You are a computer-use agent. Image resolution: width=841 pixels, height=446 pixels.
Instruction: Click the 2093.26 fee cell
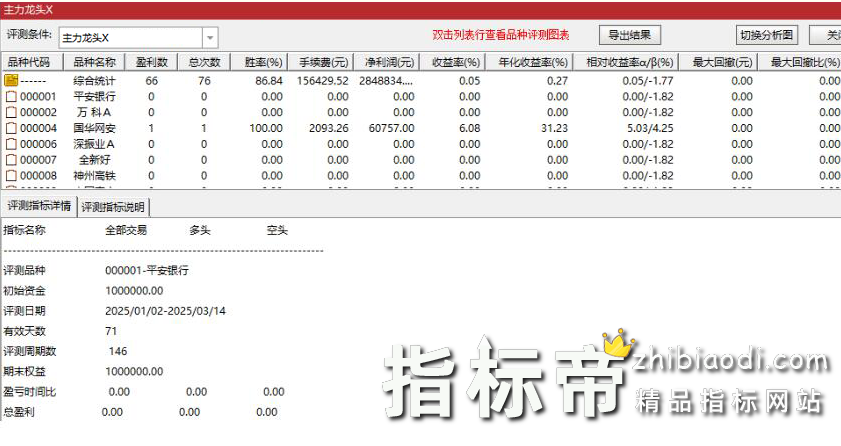pos(329,128)
